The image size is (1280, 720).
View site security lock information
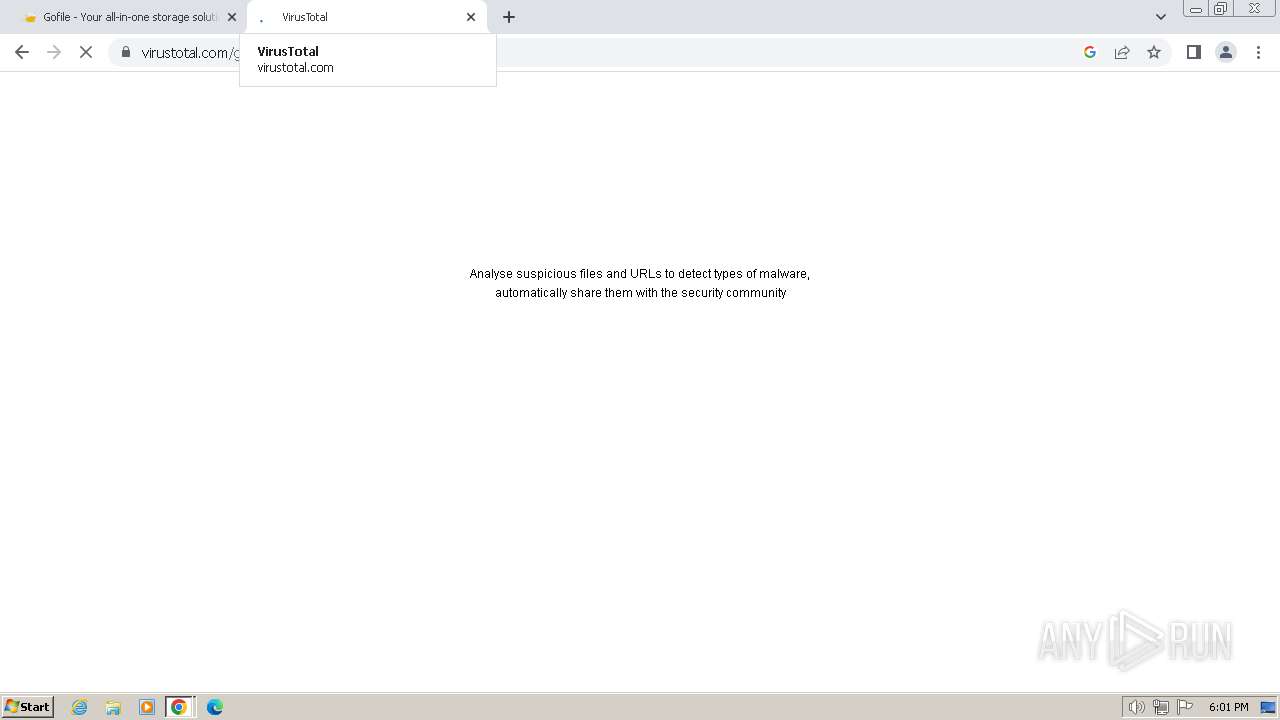126,53
